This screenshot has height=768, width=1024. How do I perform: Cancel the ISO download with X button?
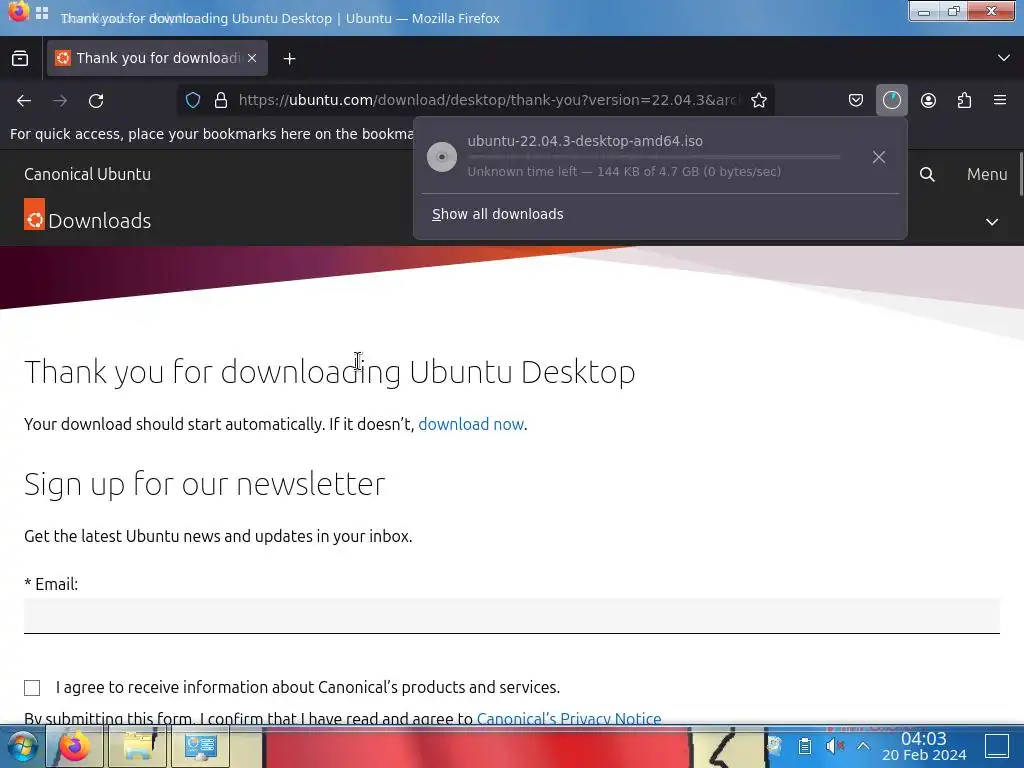tap(879, 157)
